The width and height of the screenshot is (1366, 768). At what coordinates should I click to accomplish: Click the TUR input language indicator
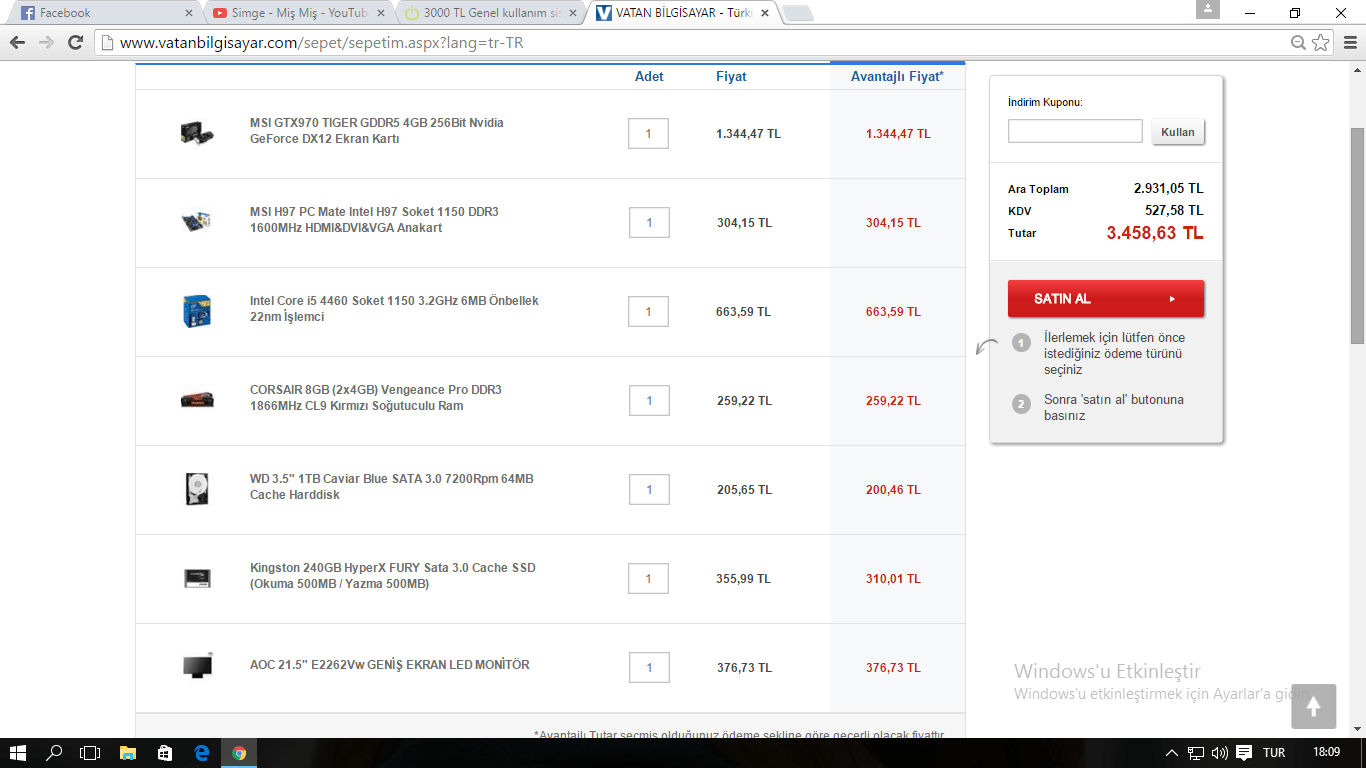(x=1274, y=753)
